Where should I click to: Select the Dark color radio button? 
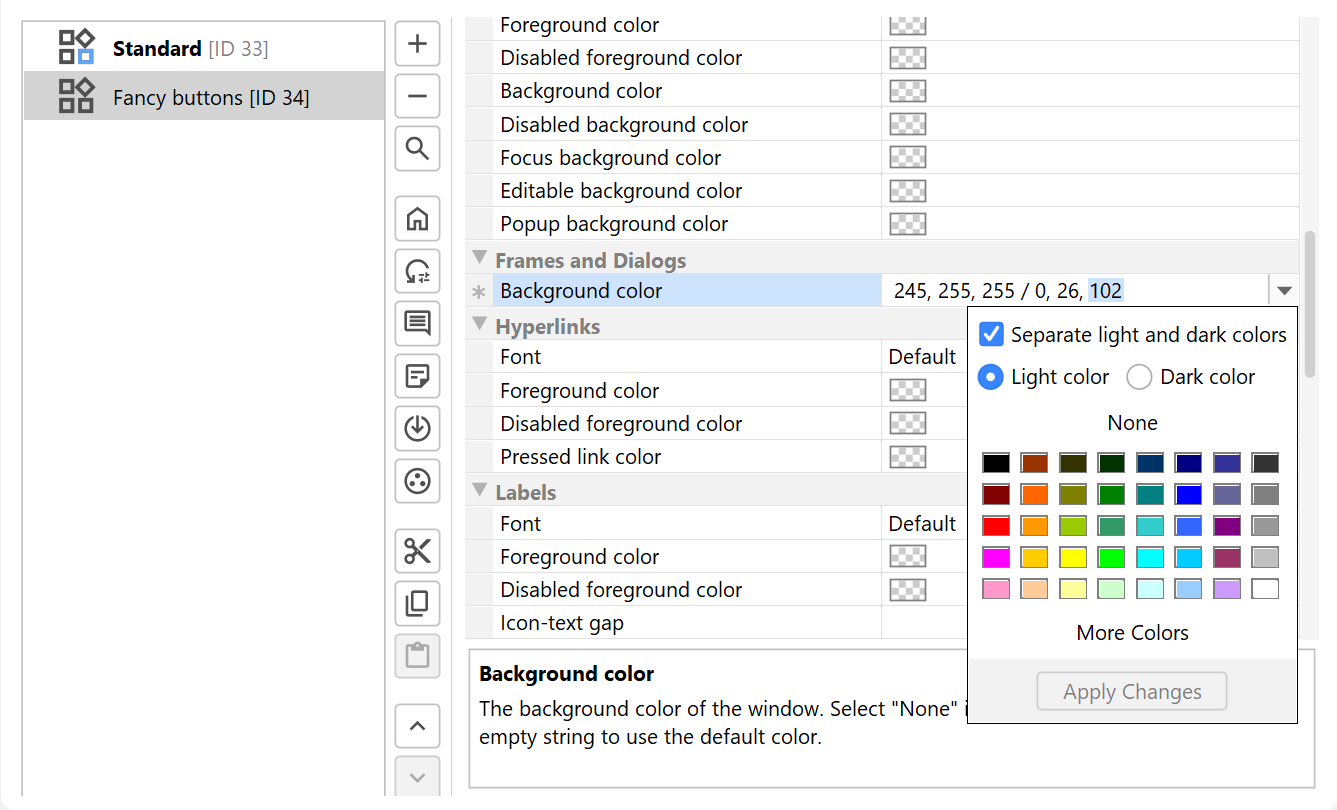point(1139,377)
